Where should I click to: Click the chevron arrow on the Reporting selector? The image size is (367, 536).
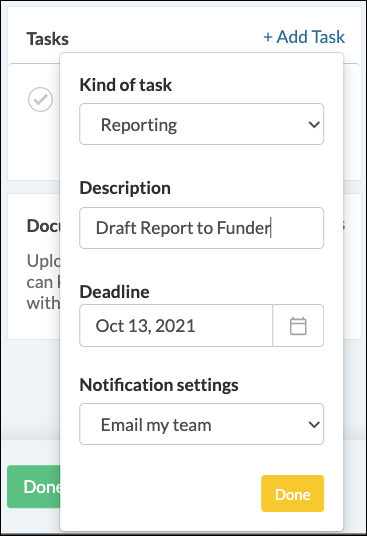point(314,124)
